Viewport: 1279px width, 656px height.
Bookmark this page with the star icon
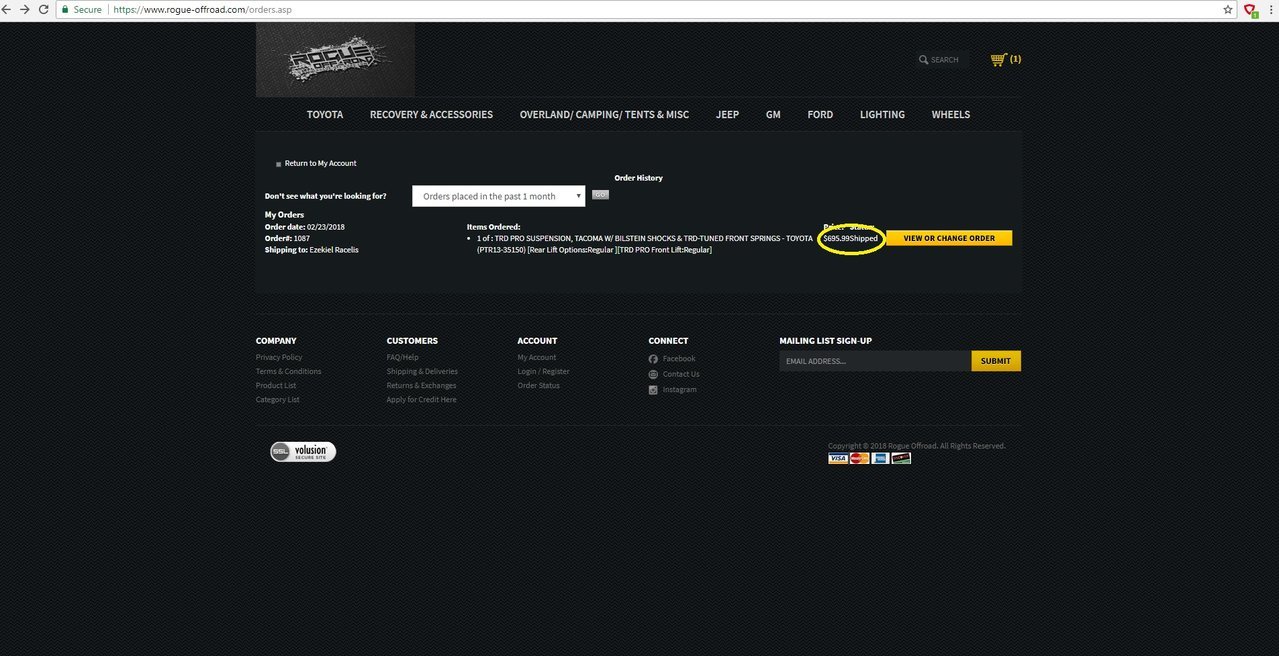(1228, 9)
